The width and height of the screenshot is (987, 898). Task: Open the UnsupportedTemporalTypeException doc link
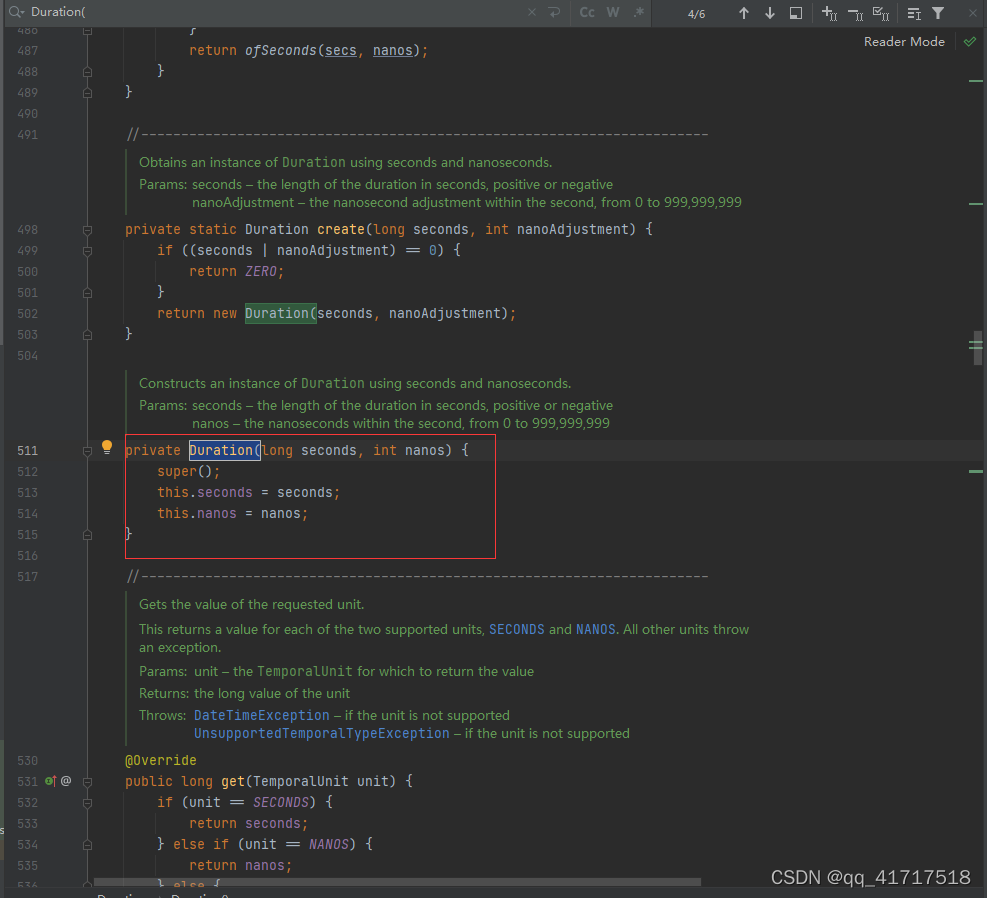(x=322, y=734)
